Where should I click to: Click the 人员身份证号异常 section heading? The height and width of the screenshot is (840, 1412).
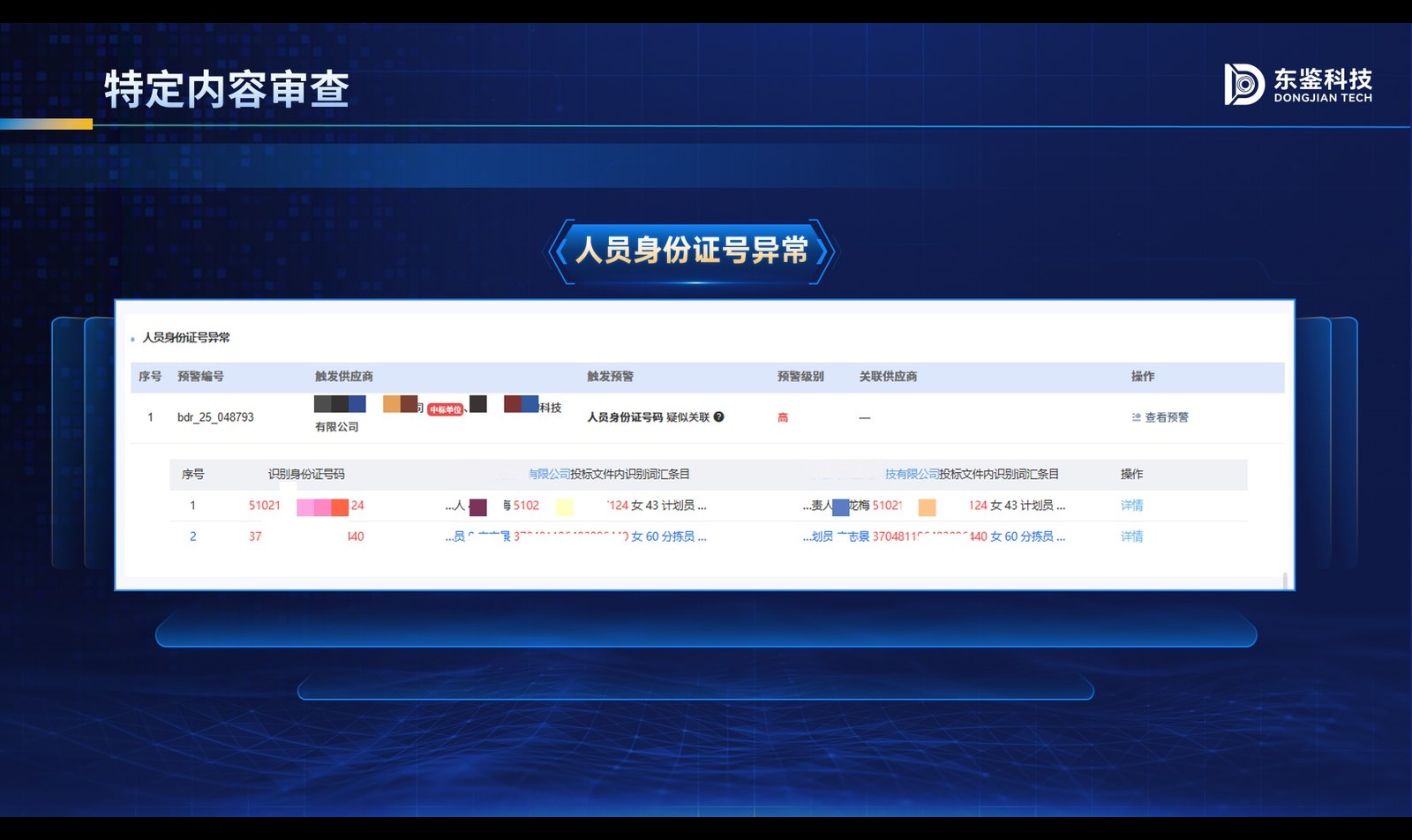click(x=186, y=338)
